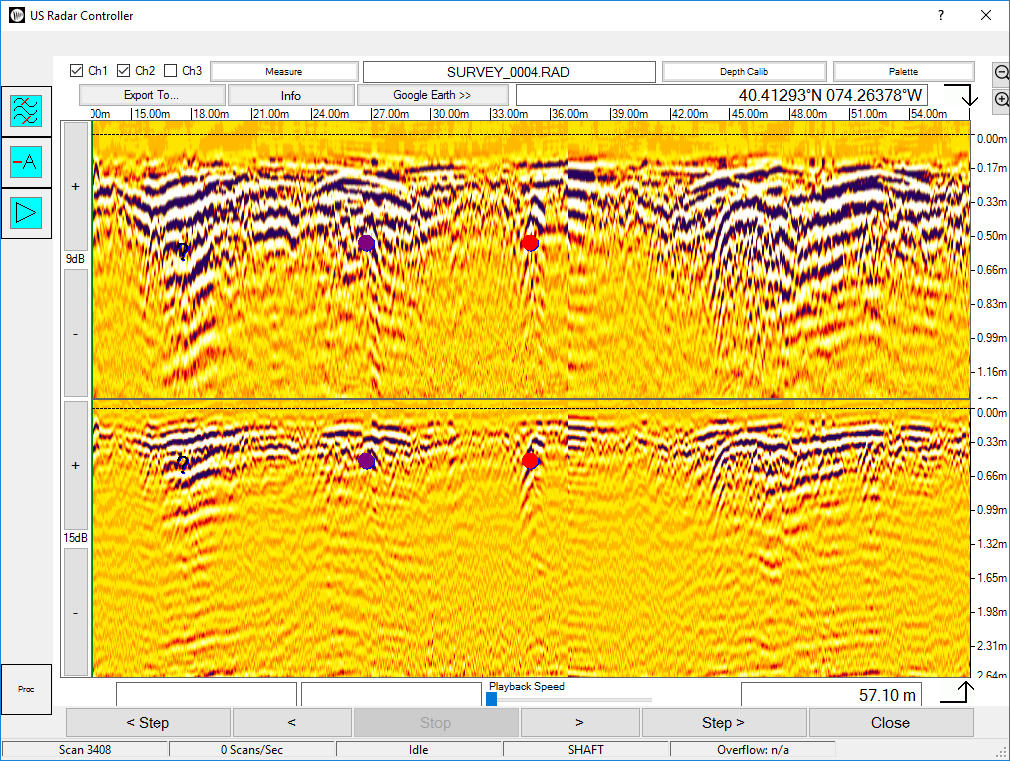Click the Close button at bottom

(891, 723)
